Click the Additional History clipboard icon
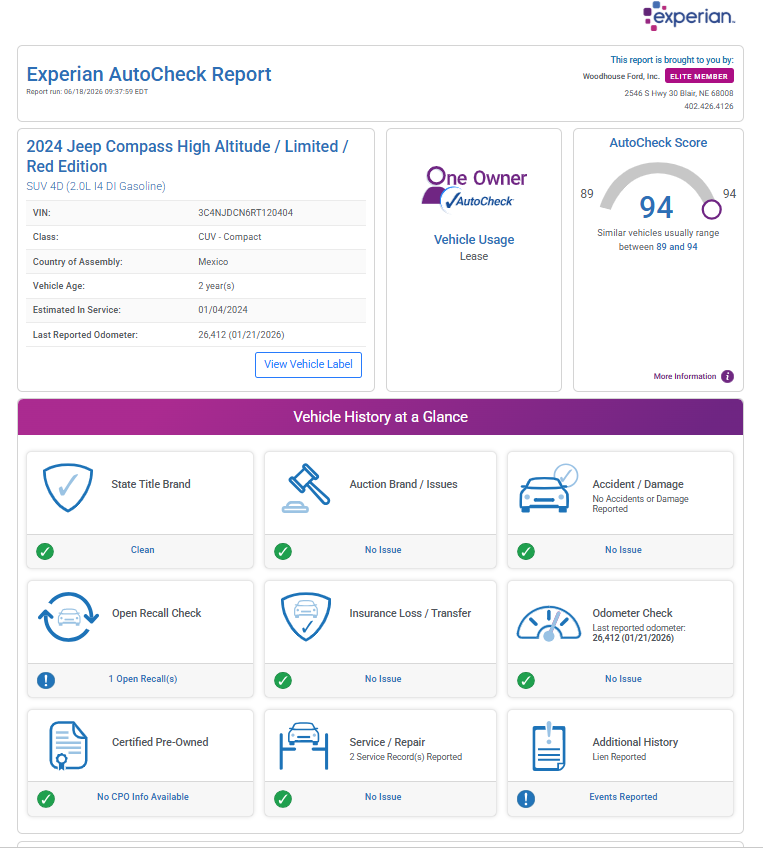Viewport: 763px width, 848px height. 549,746
